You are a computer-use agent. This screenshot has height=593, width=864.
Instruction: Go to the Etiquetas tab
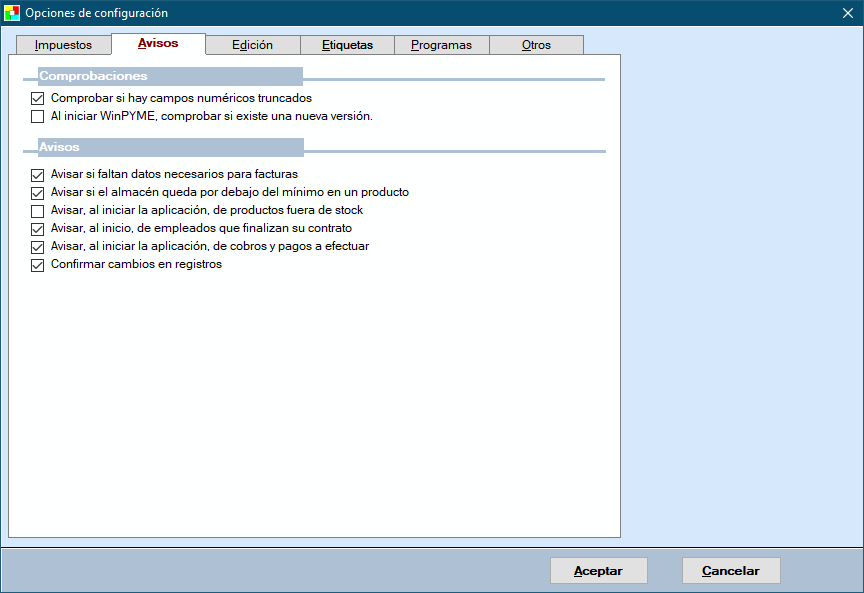tap(347, 45)
